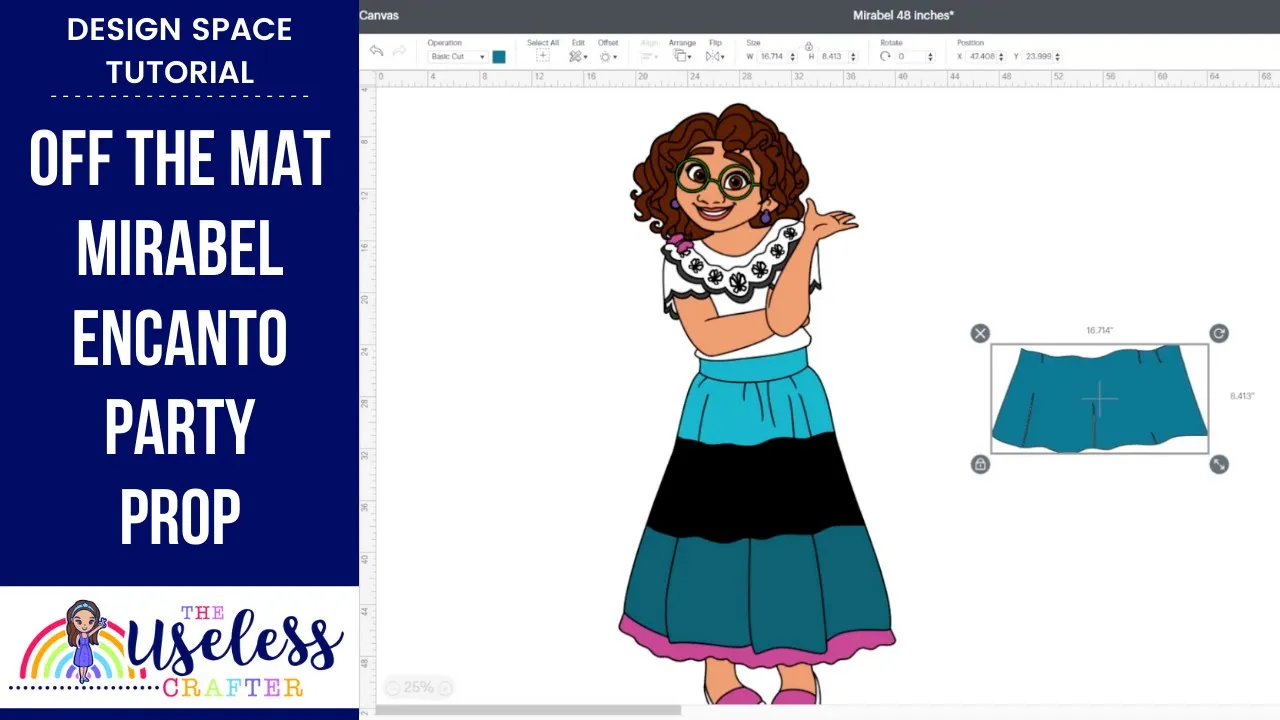Toggle the aspect ratio lock above size
1280x720 pixels.
[x=809, y=46]
